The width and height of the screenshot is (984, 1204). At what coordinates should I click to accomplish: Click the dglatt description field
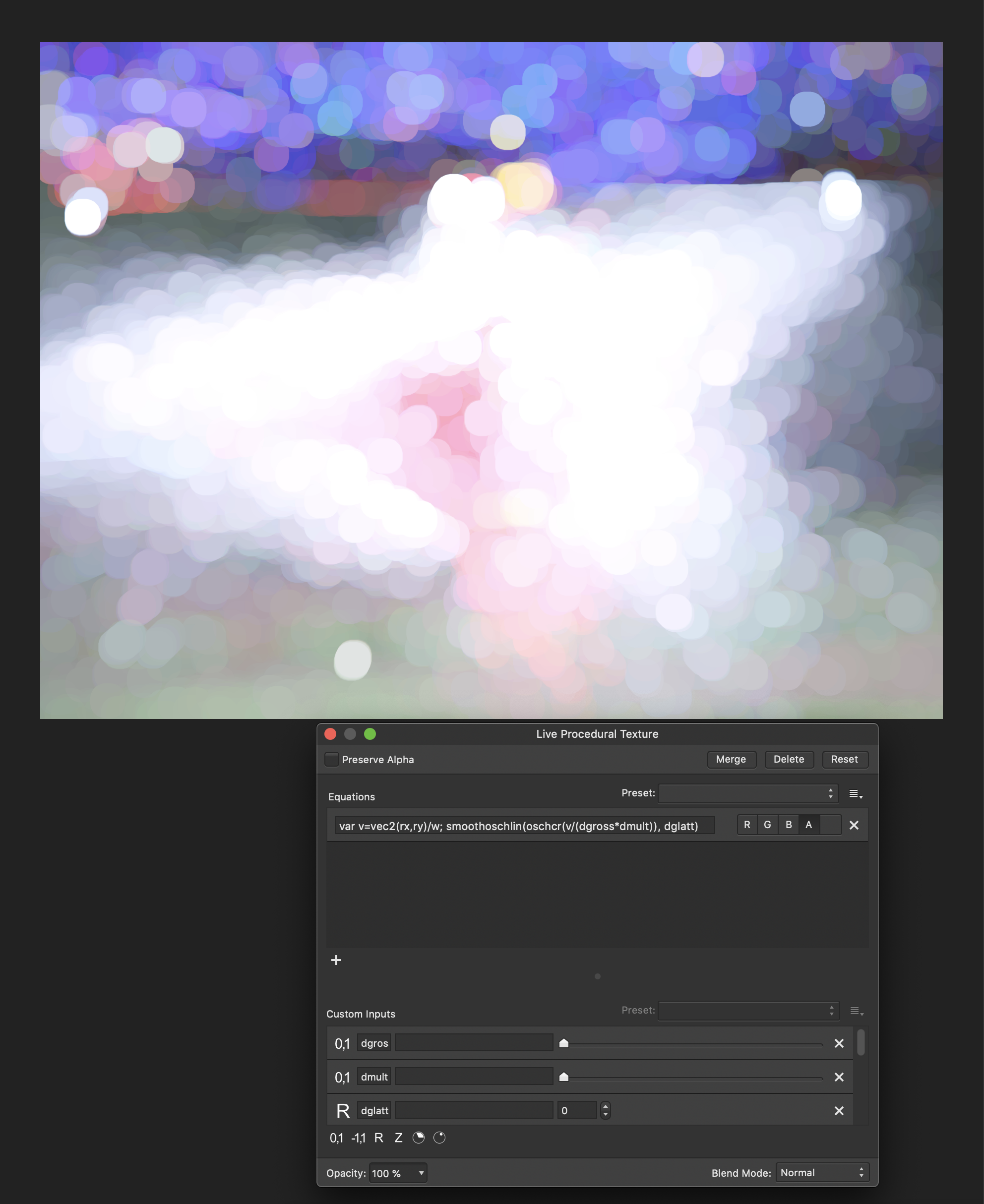[x=474, y=1110]
